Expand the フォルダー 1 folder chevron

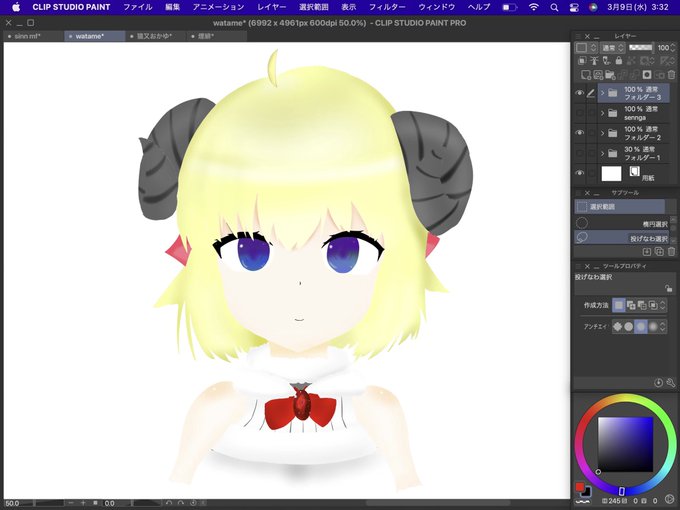(602, 153)
